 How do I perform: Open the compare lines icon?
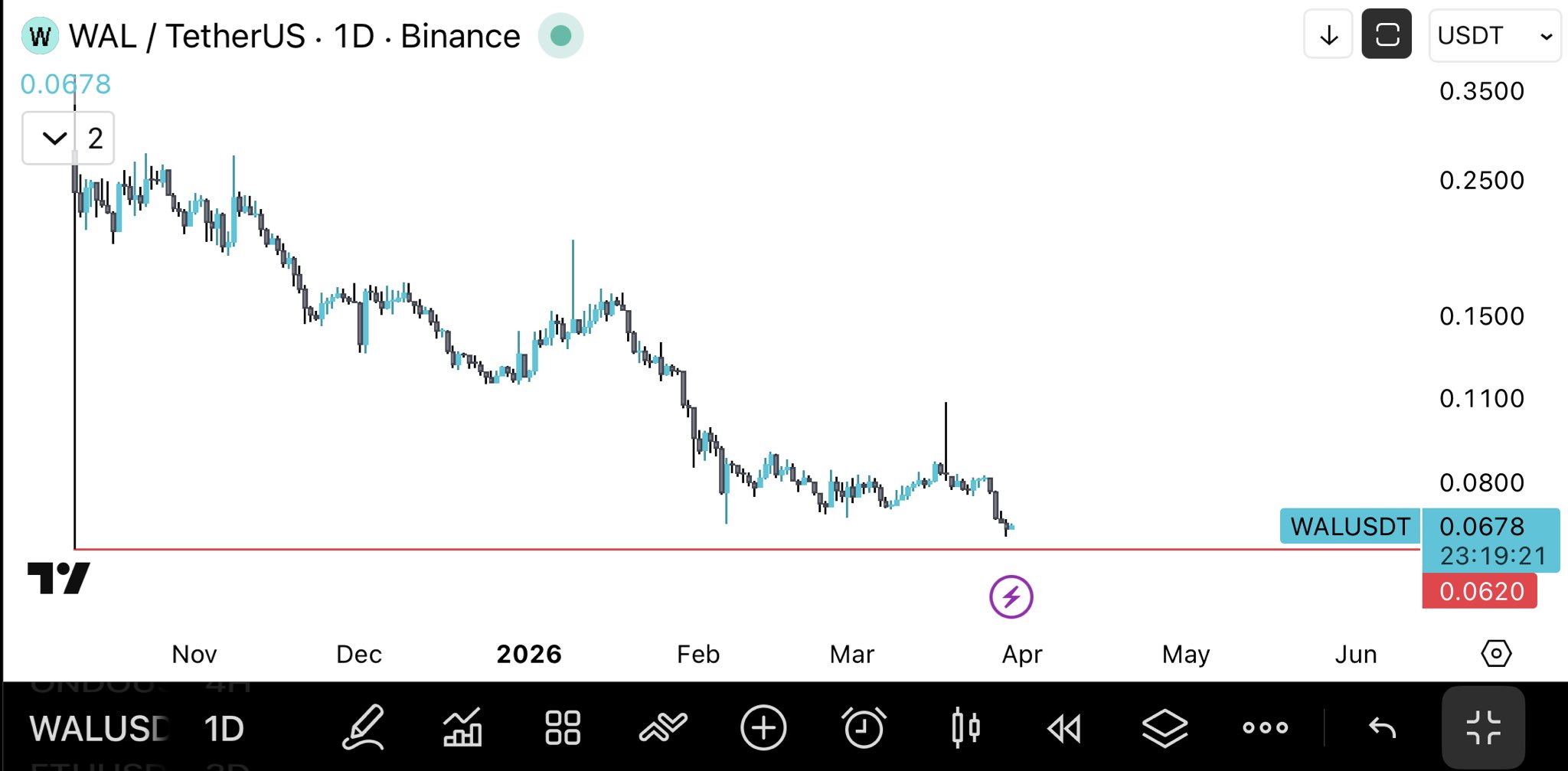click(x=663, y=727)
